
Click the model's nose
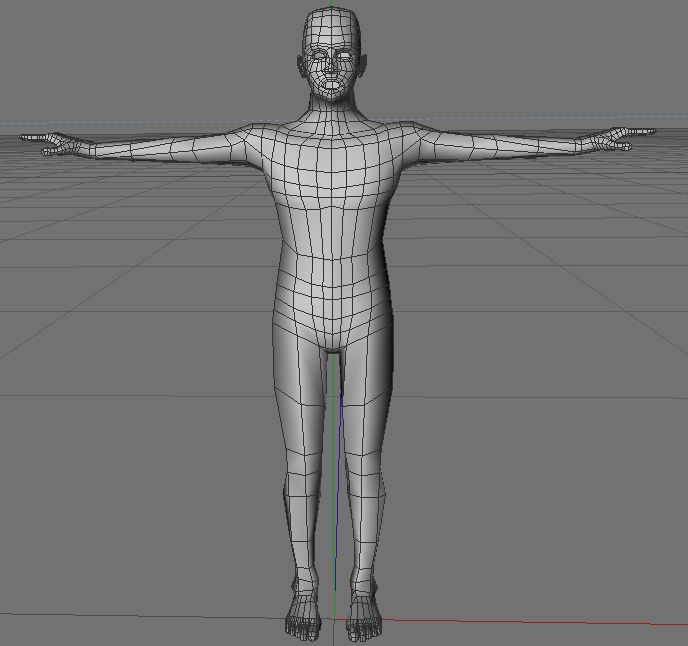tap(331, 67)
